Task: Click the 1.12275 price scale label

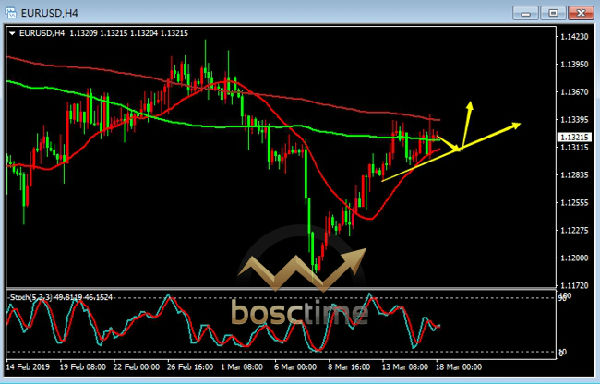Action: [x=574, y=230]
